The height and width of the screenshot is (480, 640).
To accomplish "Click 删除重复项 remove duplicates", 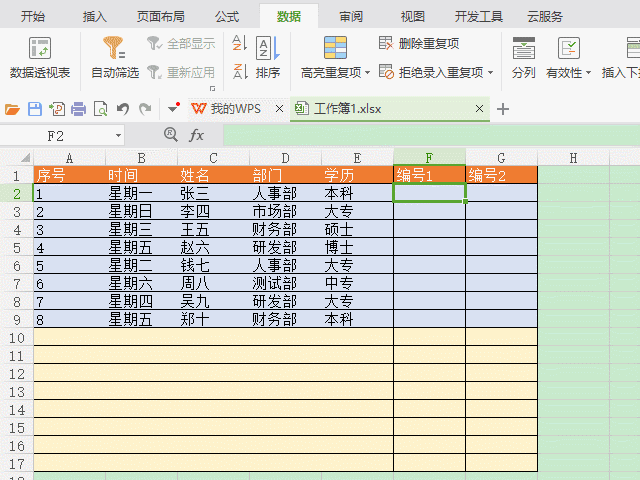I will [x=419, y=43].
